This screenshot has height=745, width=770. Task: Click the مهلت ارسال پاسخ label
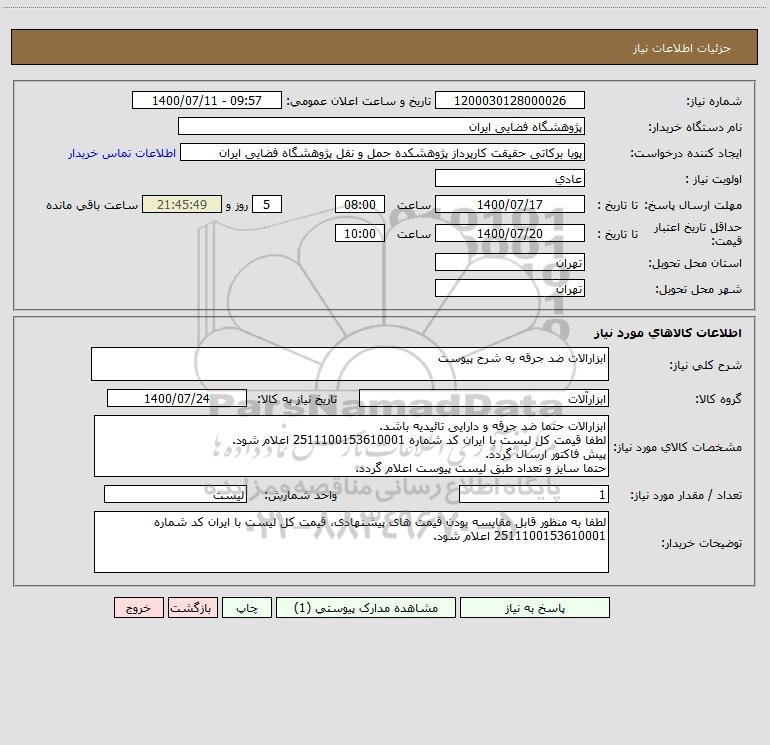tap(693, 205)
